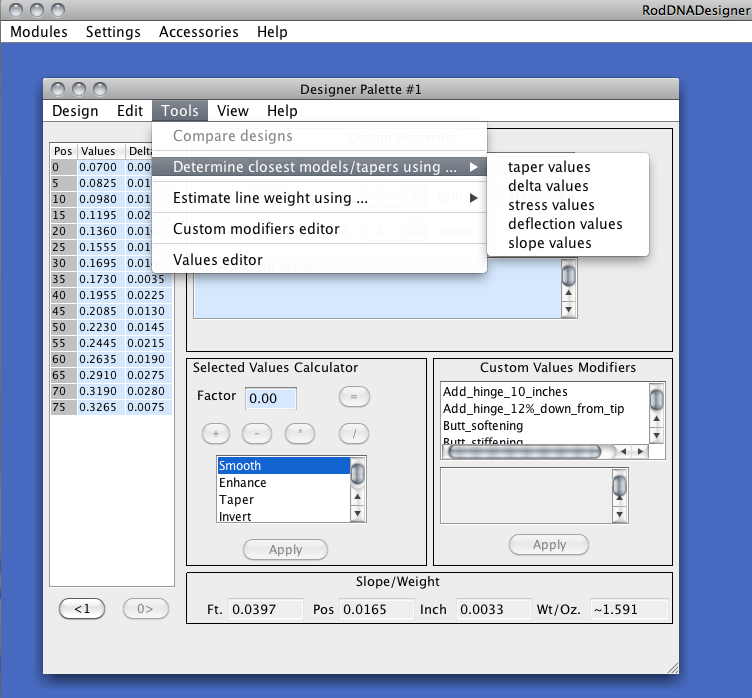Choose Custom modifiers editor
The width and height of the screenshot is (752, 698).
coord(319,229)
